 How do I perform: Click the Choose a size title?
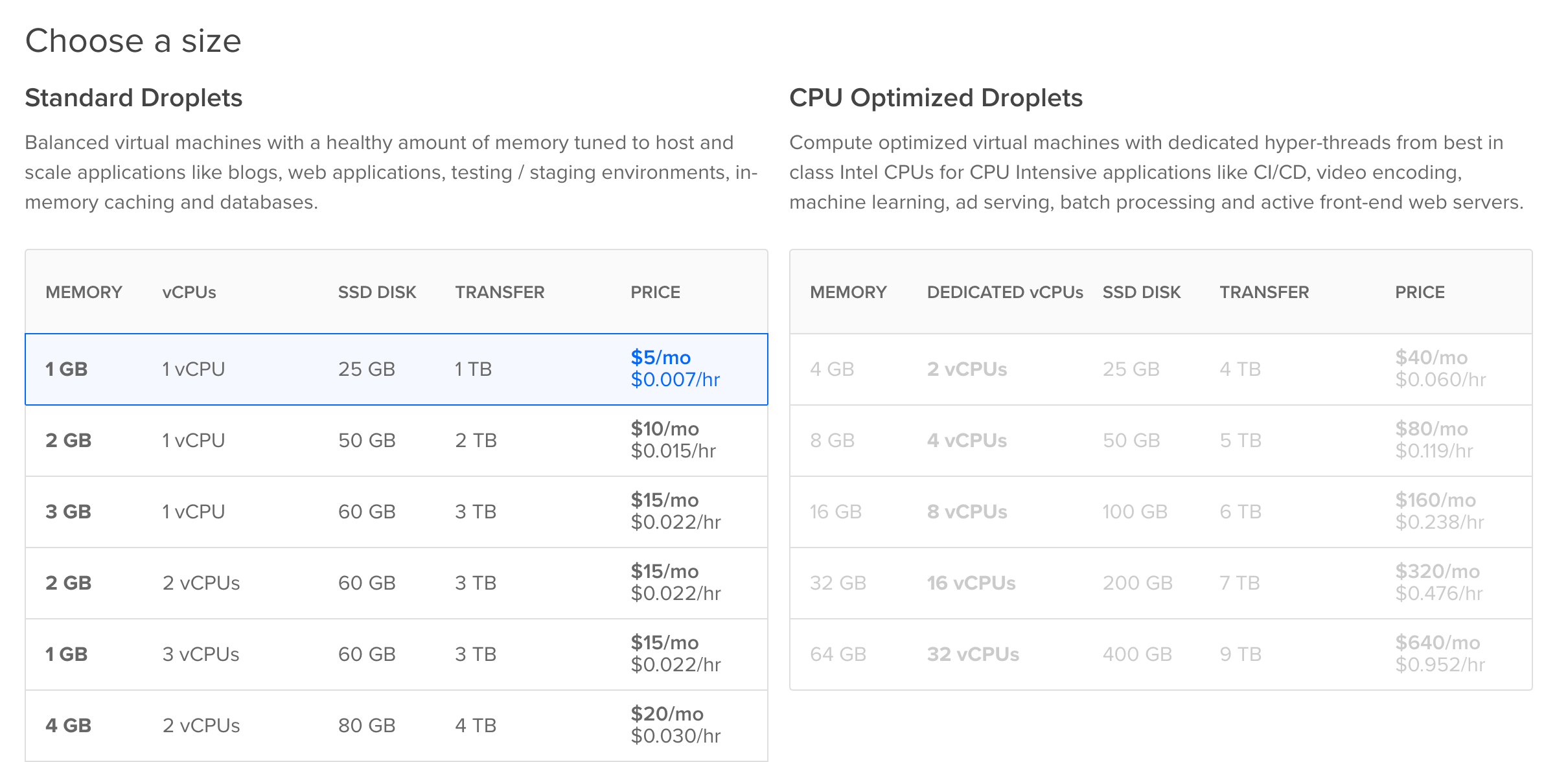click(133, 41)
